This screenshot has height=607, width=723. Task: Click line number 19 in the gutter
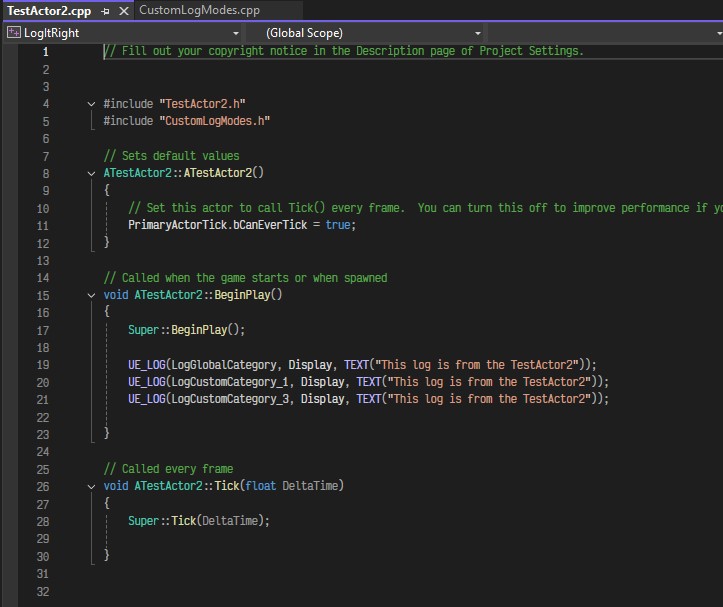pos(43,365)
